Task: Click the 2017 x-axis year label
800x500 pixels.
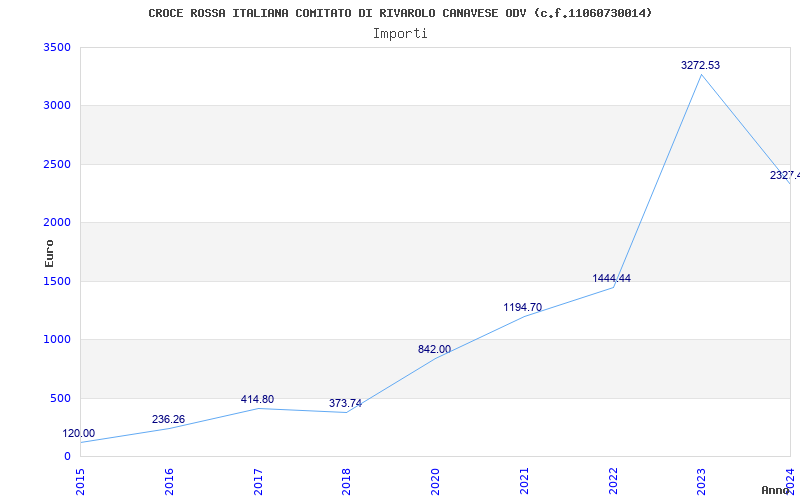Action: (x=258, y=482)
